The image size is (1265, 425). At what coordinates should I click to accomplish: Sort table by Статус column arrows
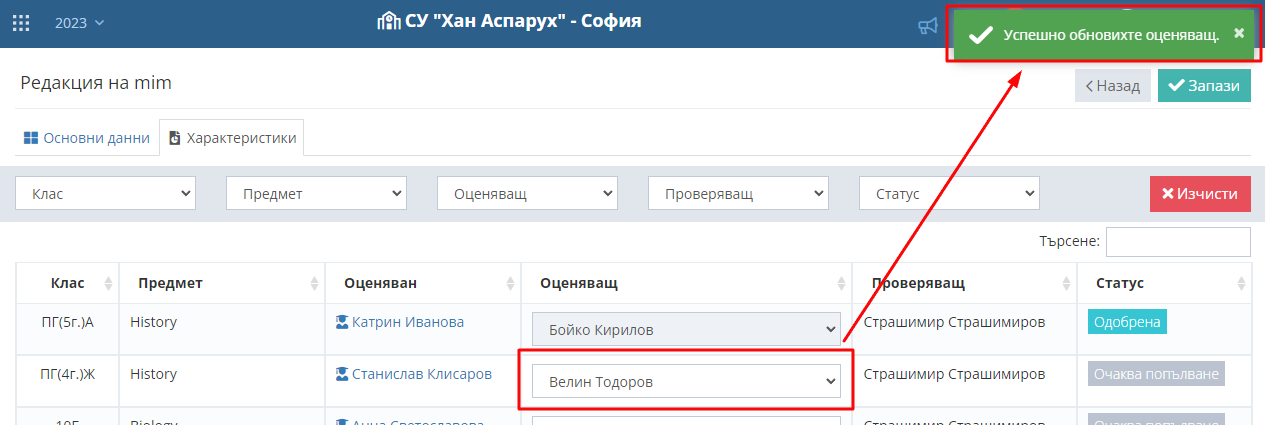coord(1242,283)
